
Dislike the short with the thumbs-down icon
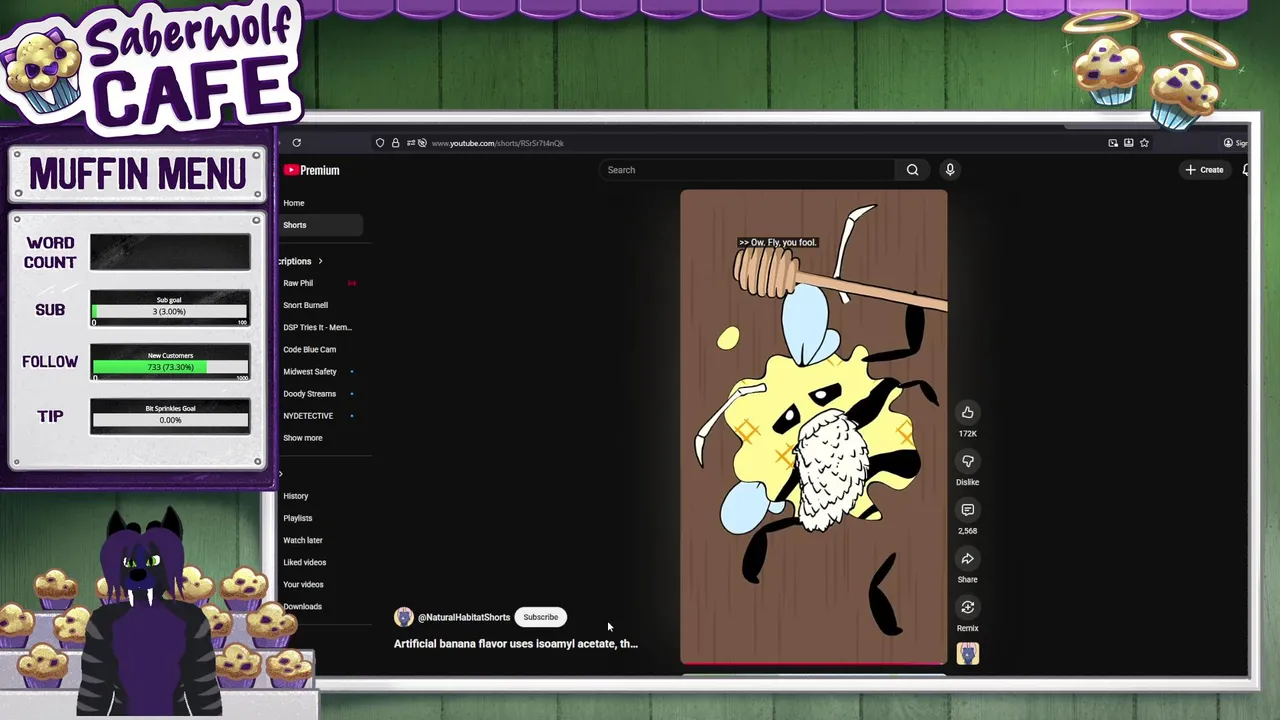pyautogui.click(x=967, y=461)
